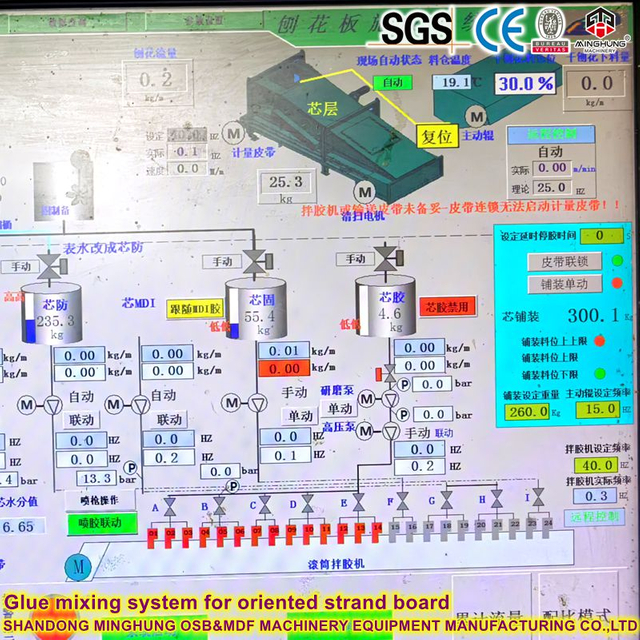Toggle the green 喷胶联动 linkage button
640x640 pixels.
tap(100, 523)
